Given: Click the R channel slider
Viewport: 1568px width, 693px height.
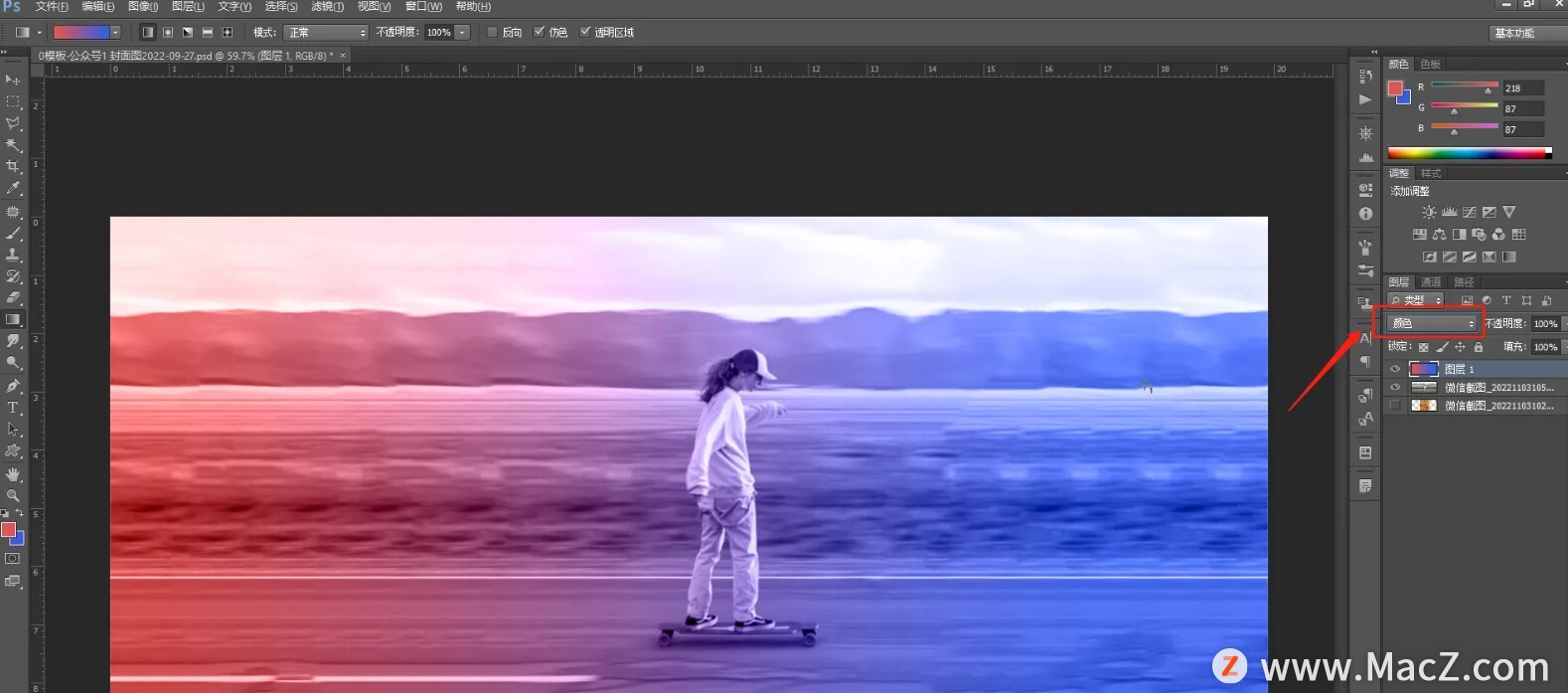Looking at the screenshot, I should pos(1464,86).
